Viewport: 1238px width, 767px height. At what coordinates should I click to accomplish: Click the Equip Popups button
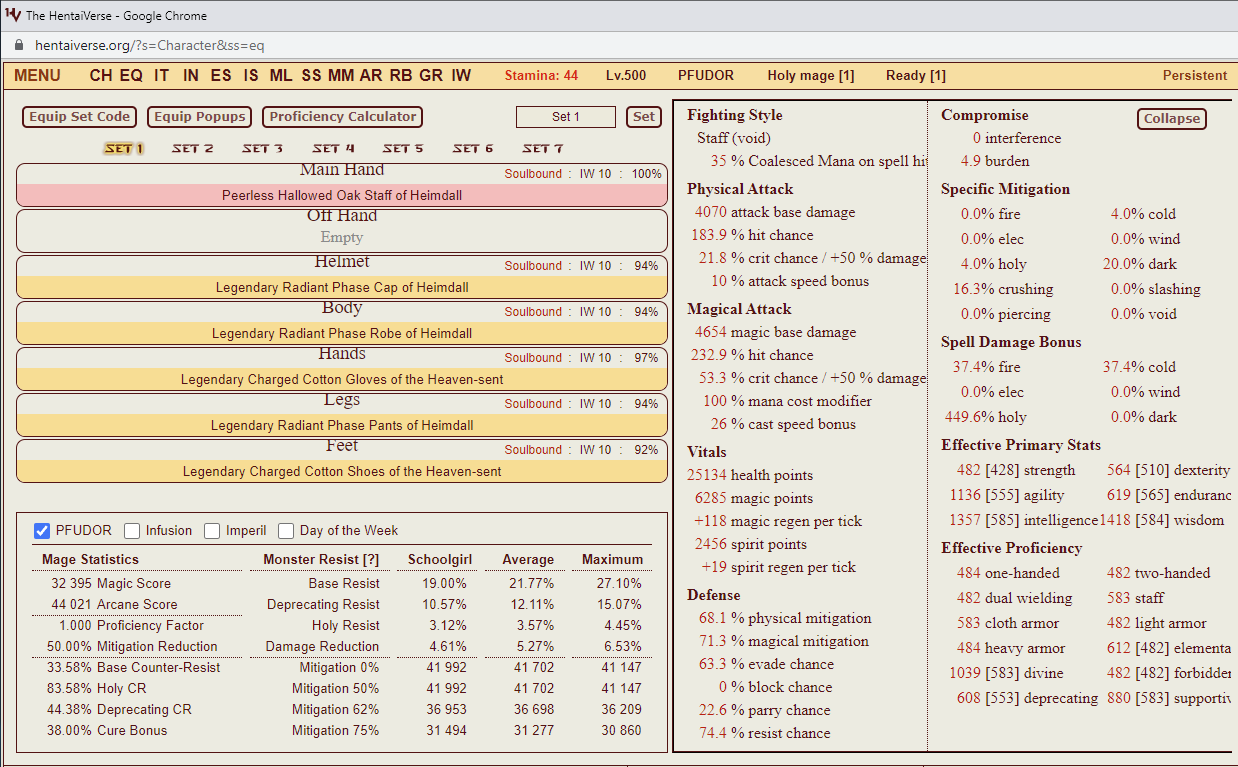tap(200, 117)
